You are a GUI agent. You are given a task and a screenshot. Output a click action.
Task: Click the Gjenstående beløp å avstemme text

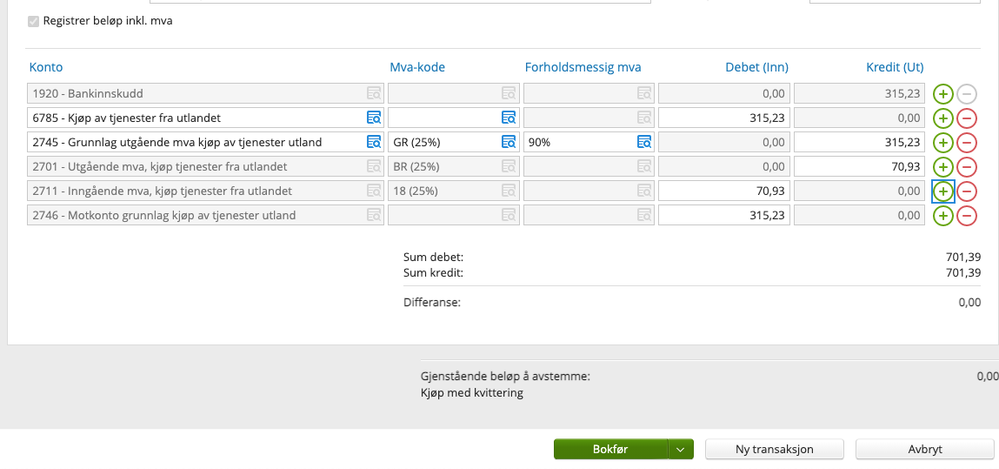click(506, 376)
